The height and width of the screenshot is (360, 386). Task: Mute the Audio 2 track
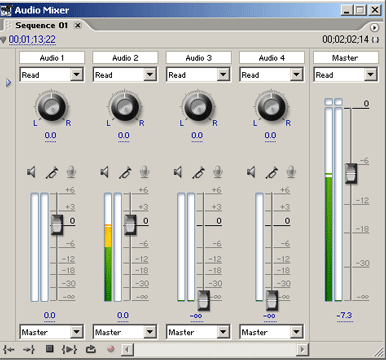click(x=105, y=172)
